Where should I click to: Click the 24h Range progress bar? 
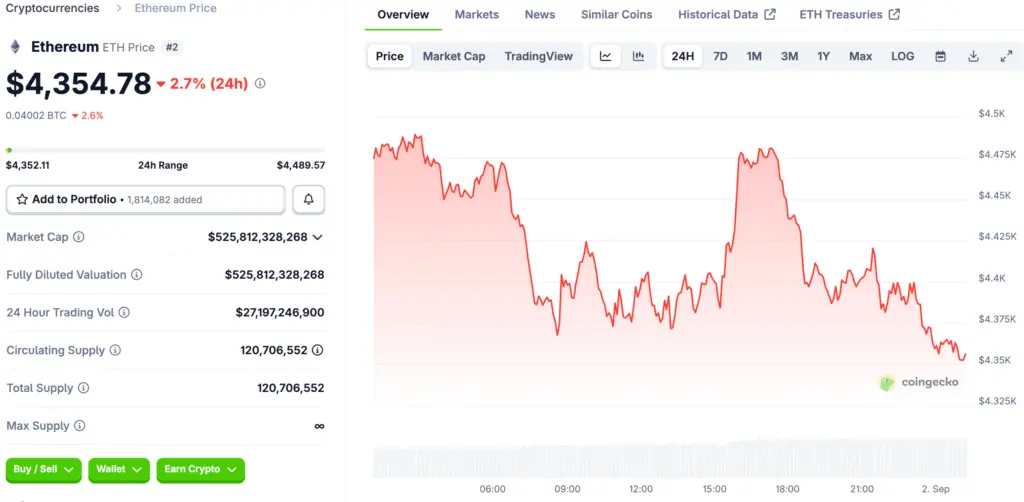pyautogui.click(x=165, y=150)
